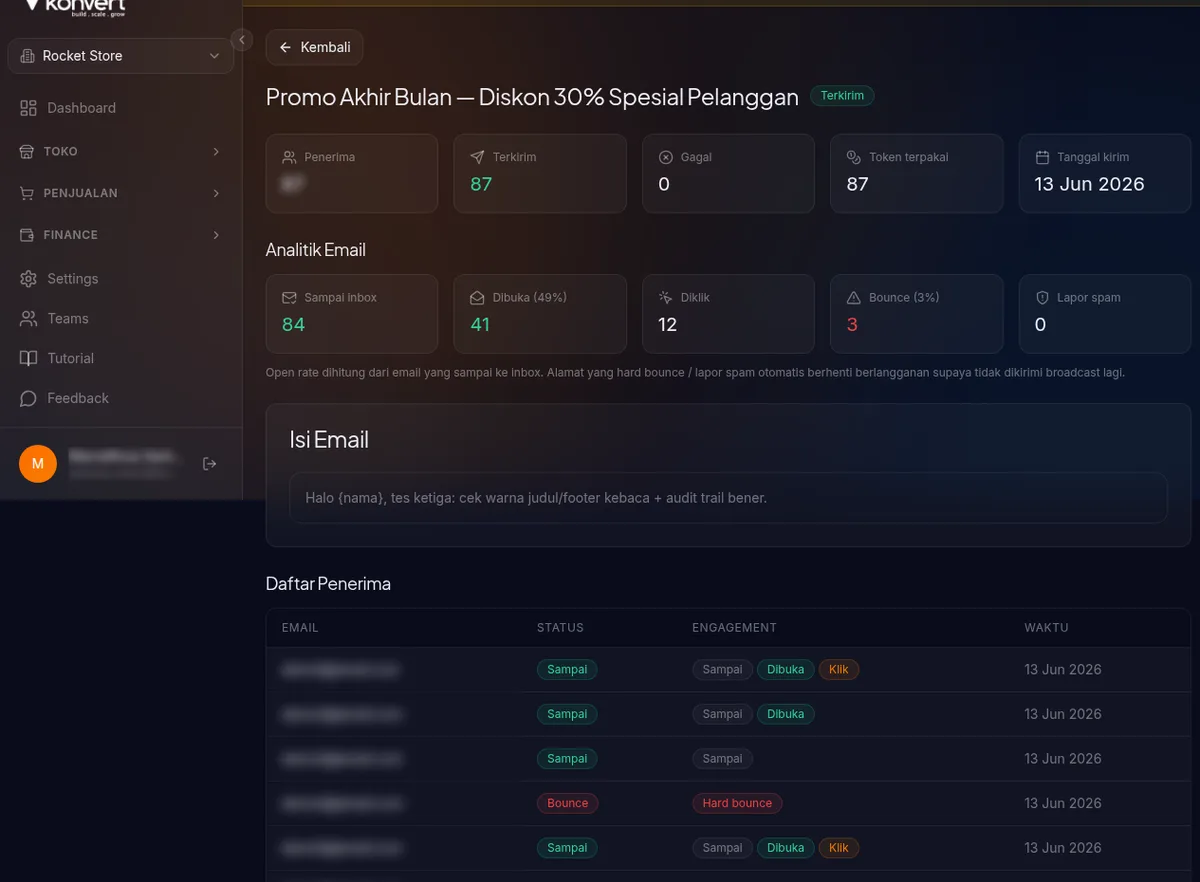Click the orange M user avatar

(38, 464)
